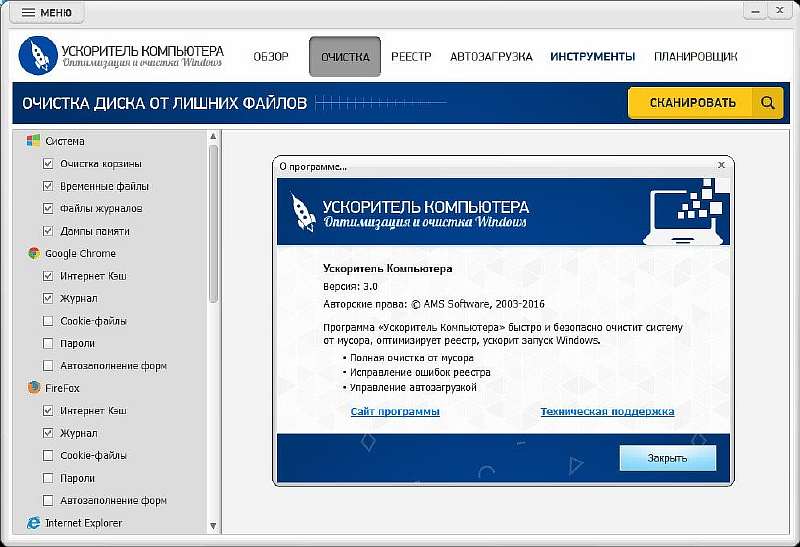The width and height of the screenshot is (800, 547).
Task: Close the О программе dialog with X
Action: coord(722,165)
